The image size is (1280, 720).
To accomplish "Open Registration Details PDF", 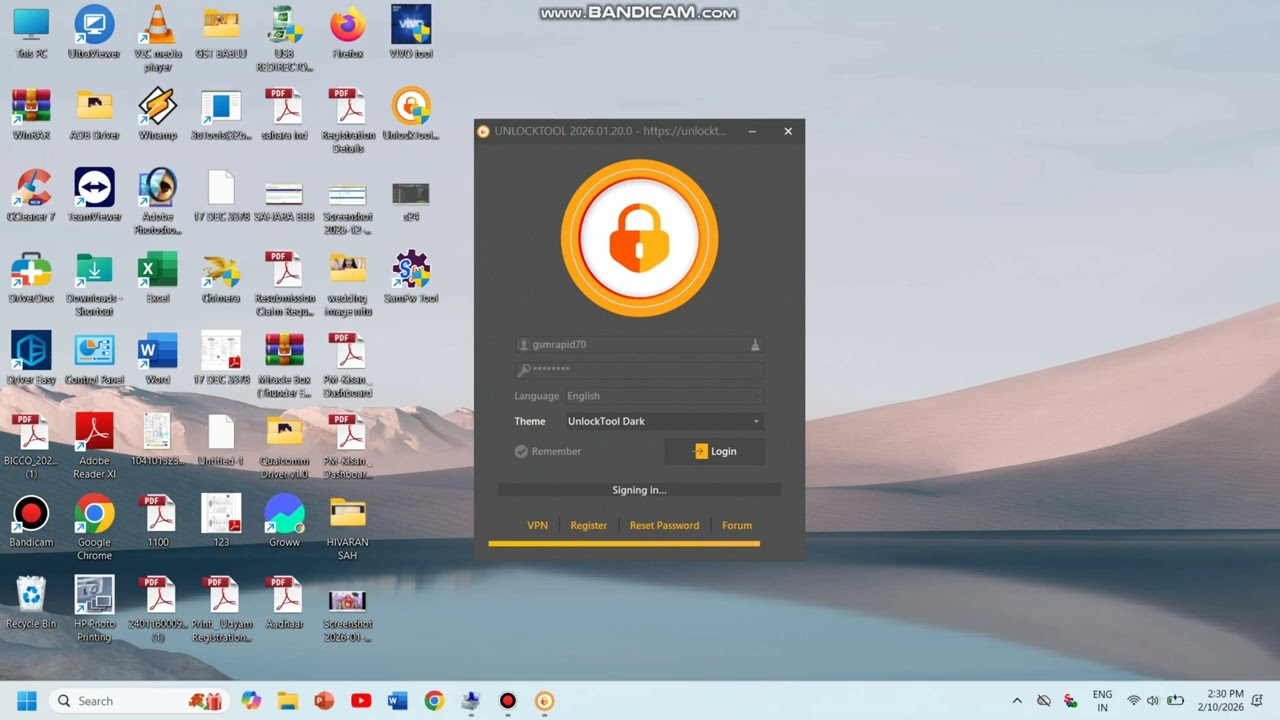I will [x=347, y=120].
